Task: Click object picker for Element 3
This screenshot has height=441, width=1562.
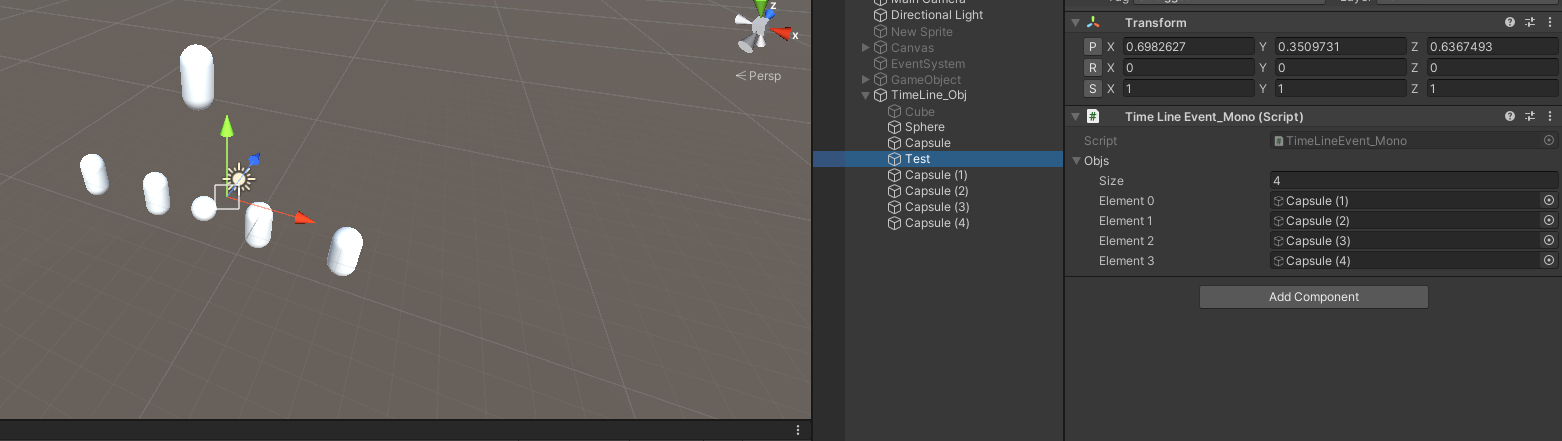Action: (1549, 261)
